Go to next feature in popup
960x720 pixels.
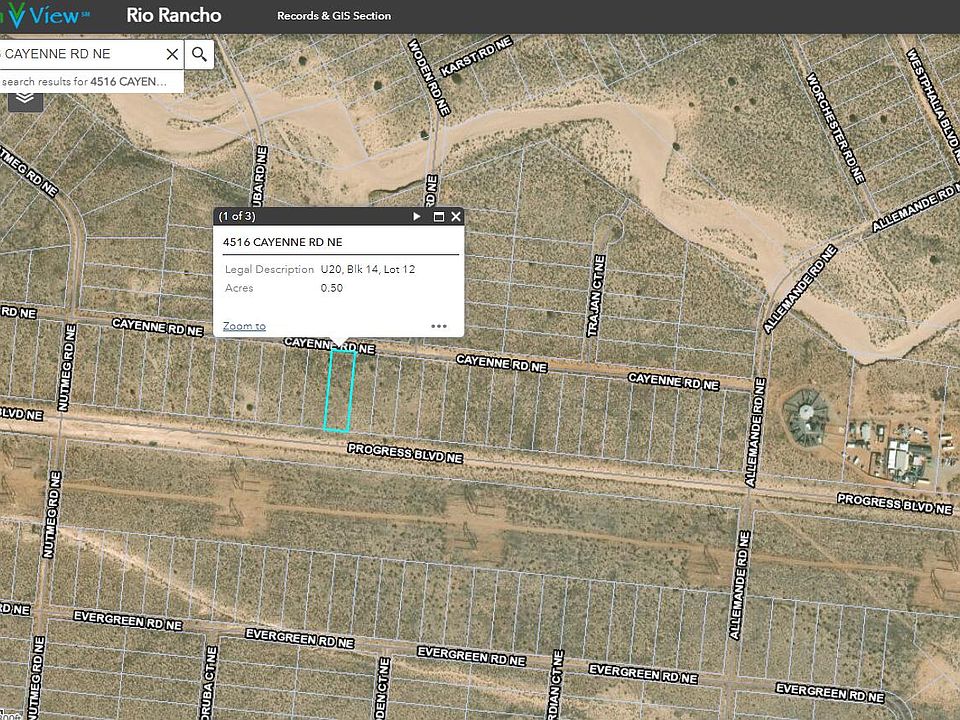pyautogui.click(x=417, y=216)
